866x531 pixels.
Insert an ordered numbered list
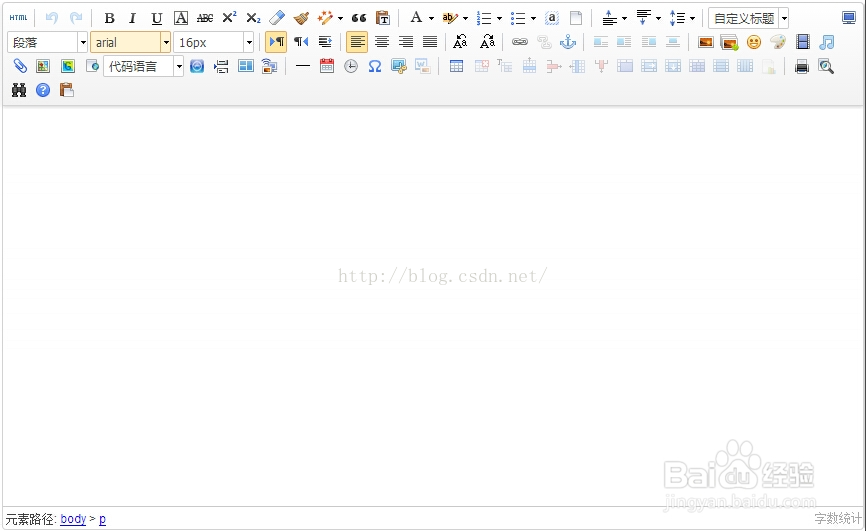coord(484,18)
